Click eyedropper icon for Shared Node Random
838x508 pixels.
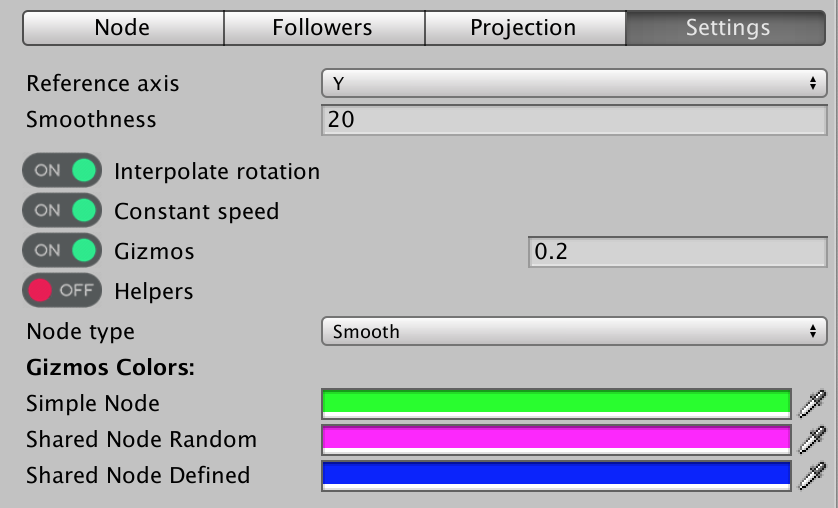[812, 439]
